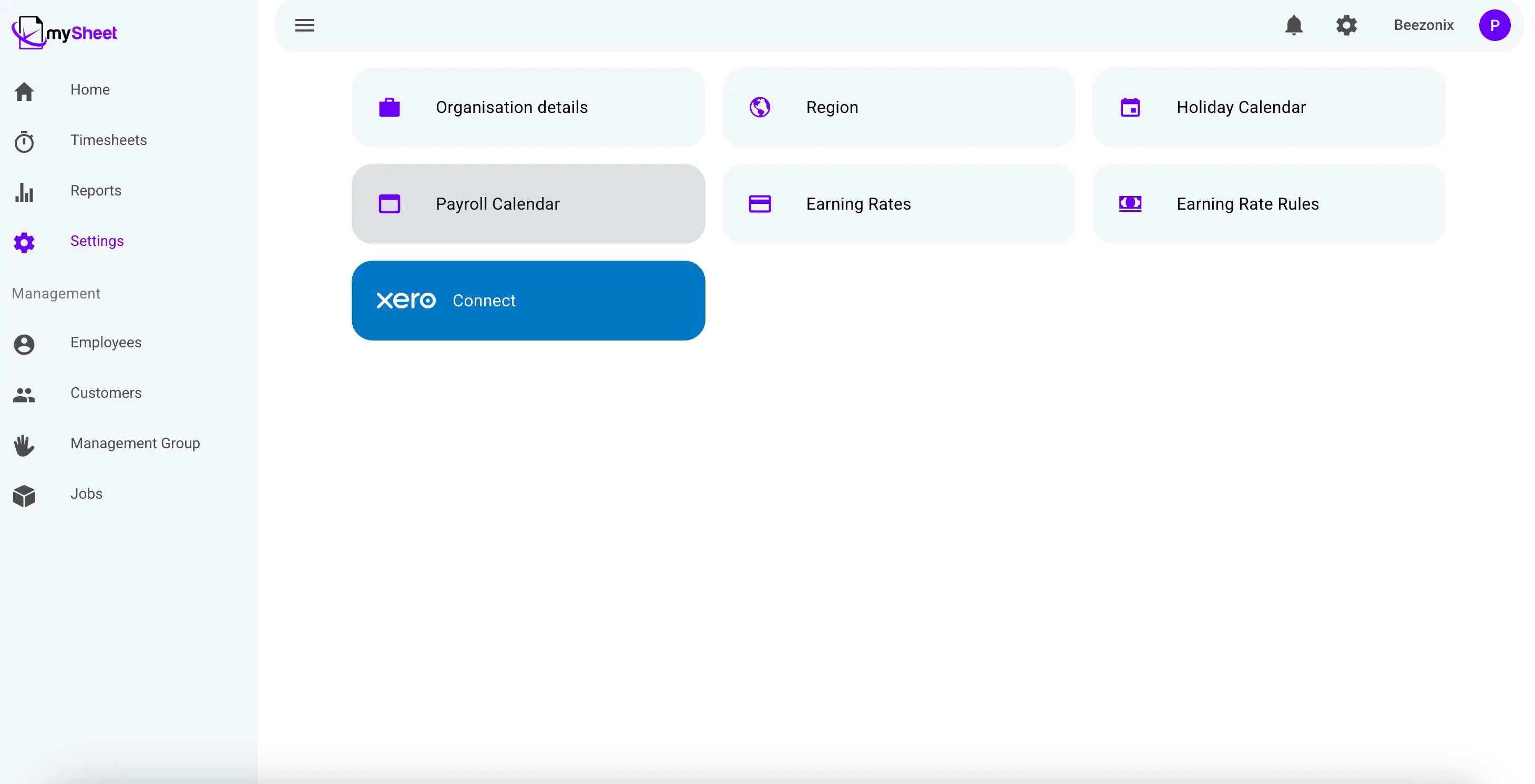
Task: Connect to Xero with the blue button
Action: coord(528,300)
